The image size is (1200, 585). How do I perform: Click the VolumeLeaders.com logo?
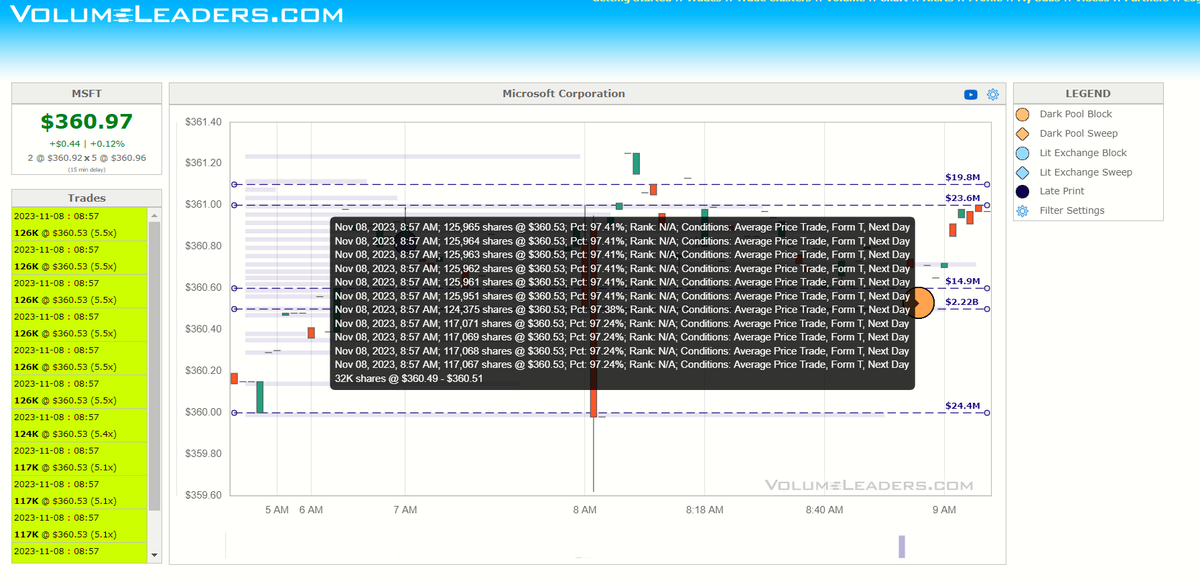point(175,15)
